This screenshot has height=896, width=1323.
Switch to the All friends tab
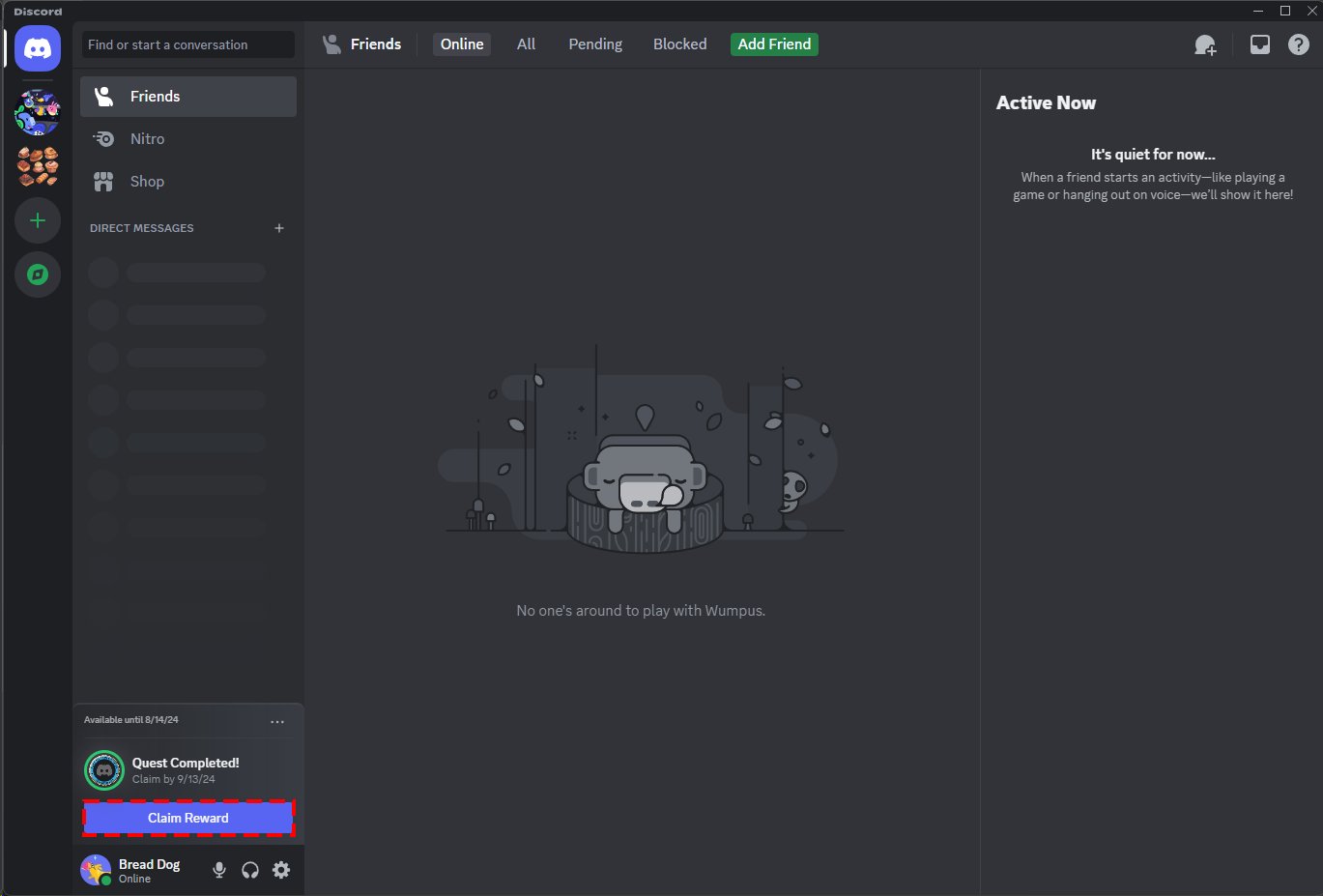click(x=526, y=44)
